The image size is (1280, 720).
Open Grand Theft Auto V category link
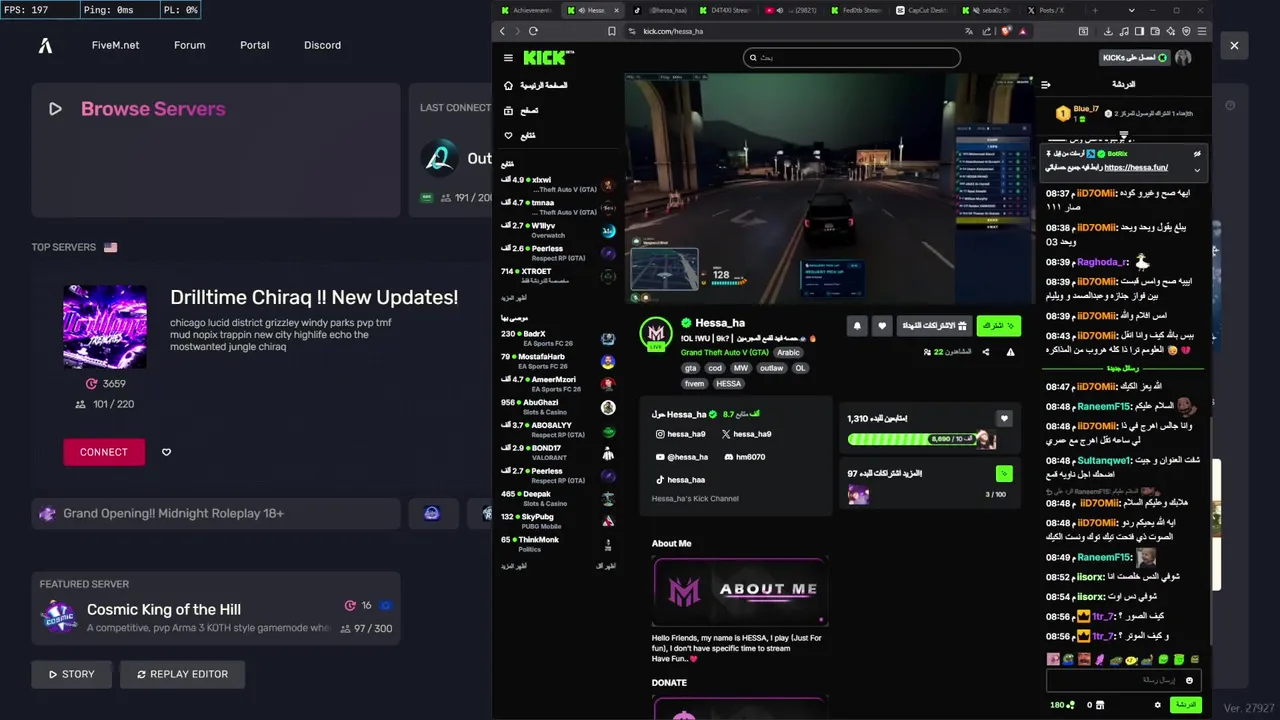(x=725, y=353)
